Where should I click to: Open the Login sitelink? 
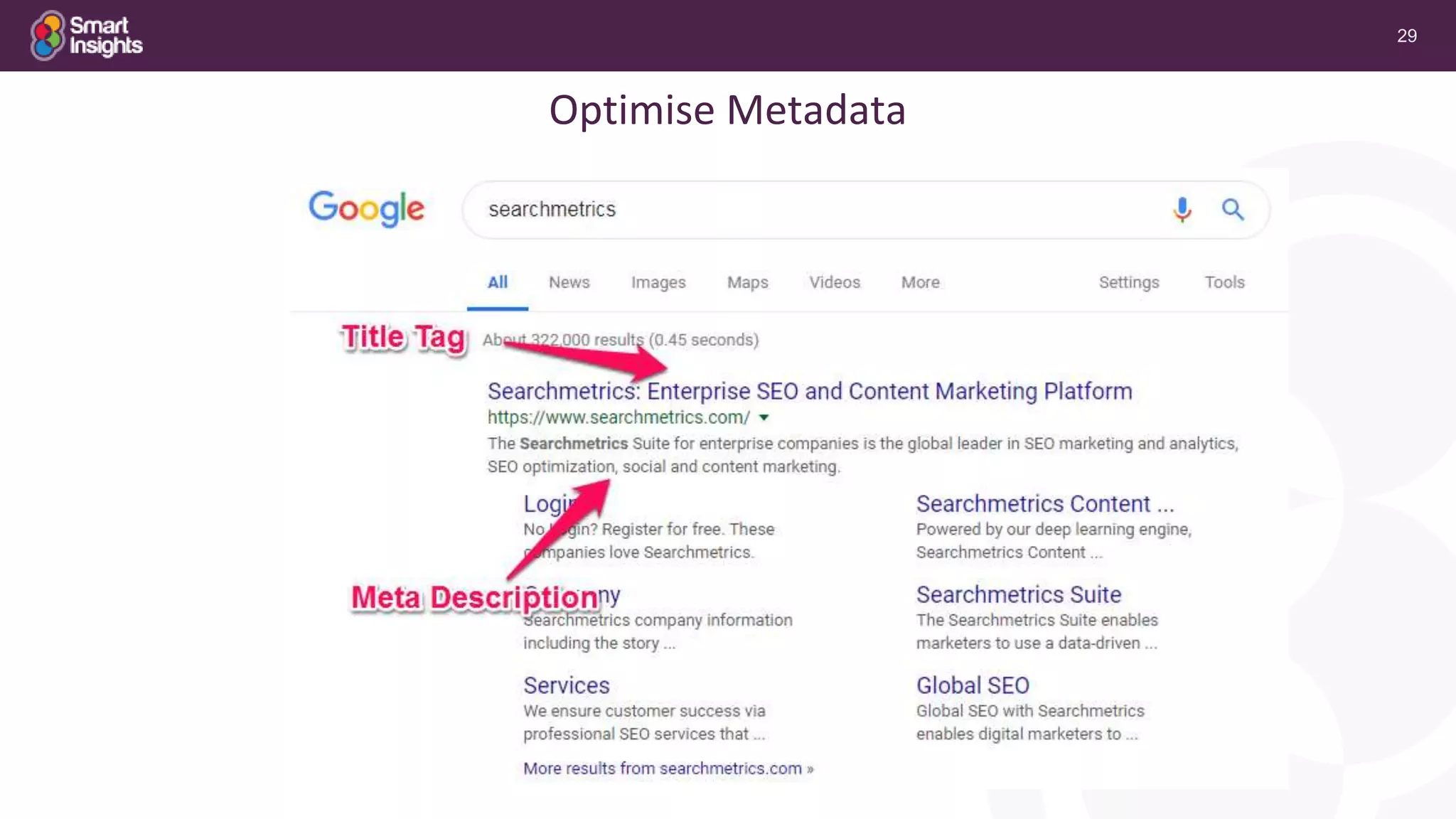coord(552,503)
